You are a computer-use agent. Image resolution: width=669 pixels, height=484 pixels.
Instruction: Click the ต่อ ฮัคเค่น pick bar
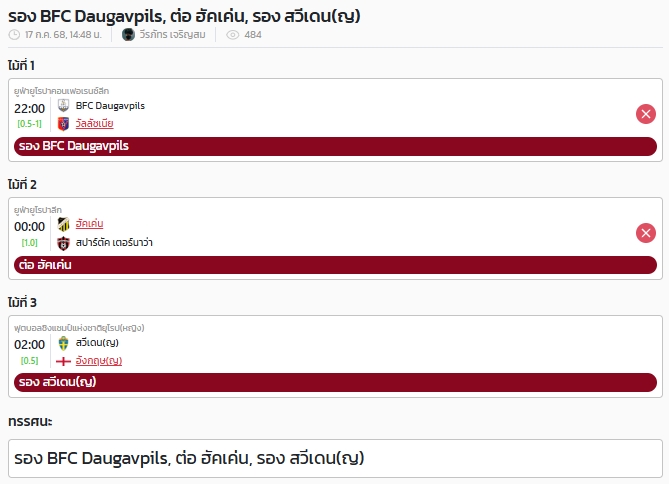(x=335, y=265)
